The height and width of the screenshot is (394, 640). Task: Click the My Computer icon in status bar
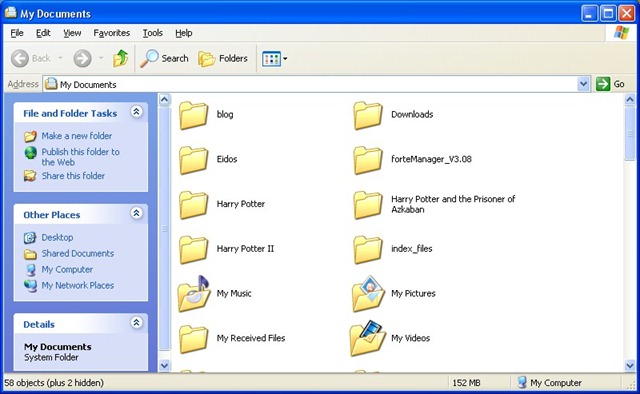point(522,383)
